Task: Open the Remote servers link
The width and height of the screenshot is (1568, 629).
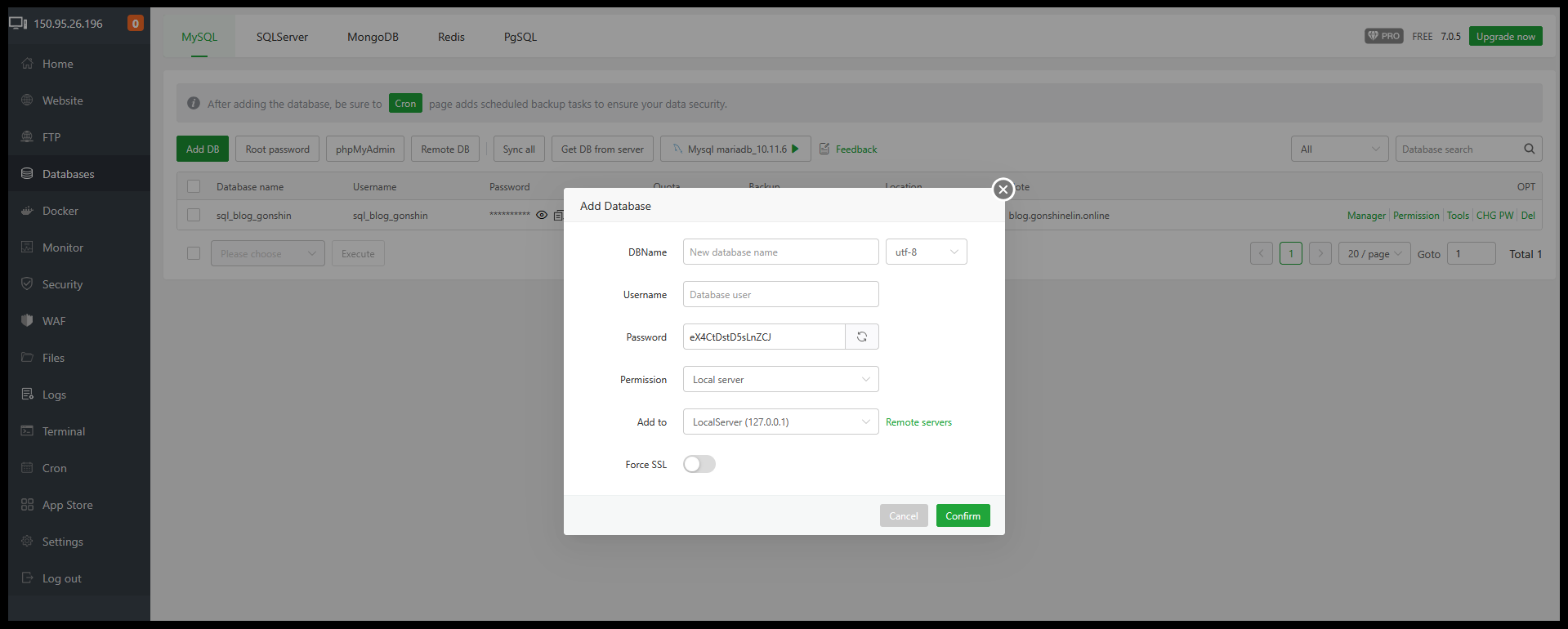Action: 918,422
